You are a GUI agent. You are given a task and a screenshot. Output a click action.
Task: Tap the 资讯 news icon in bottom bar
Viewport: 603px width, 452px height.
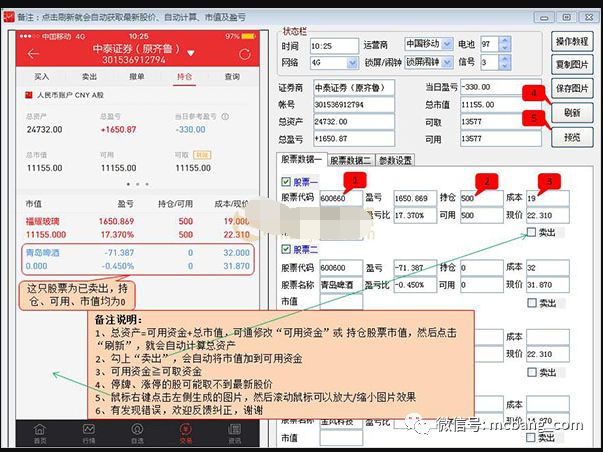click(x=234, y=433)
